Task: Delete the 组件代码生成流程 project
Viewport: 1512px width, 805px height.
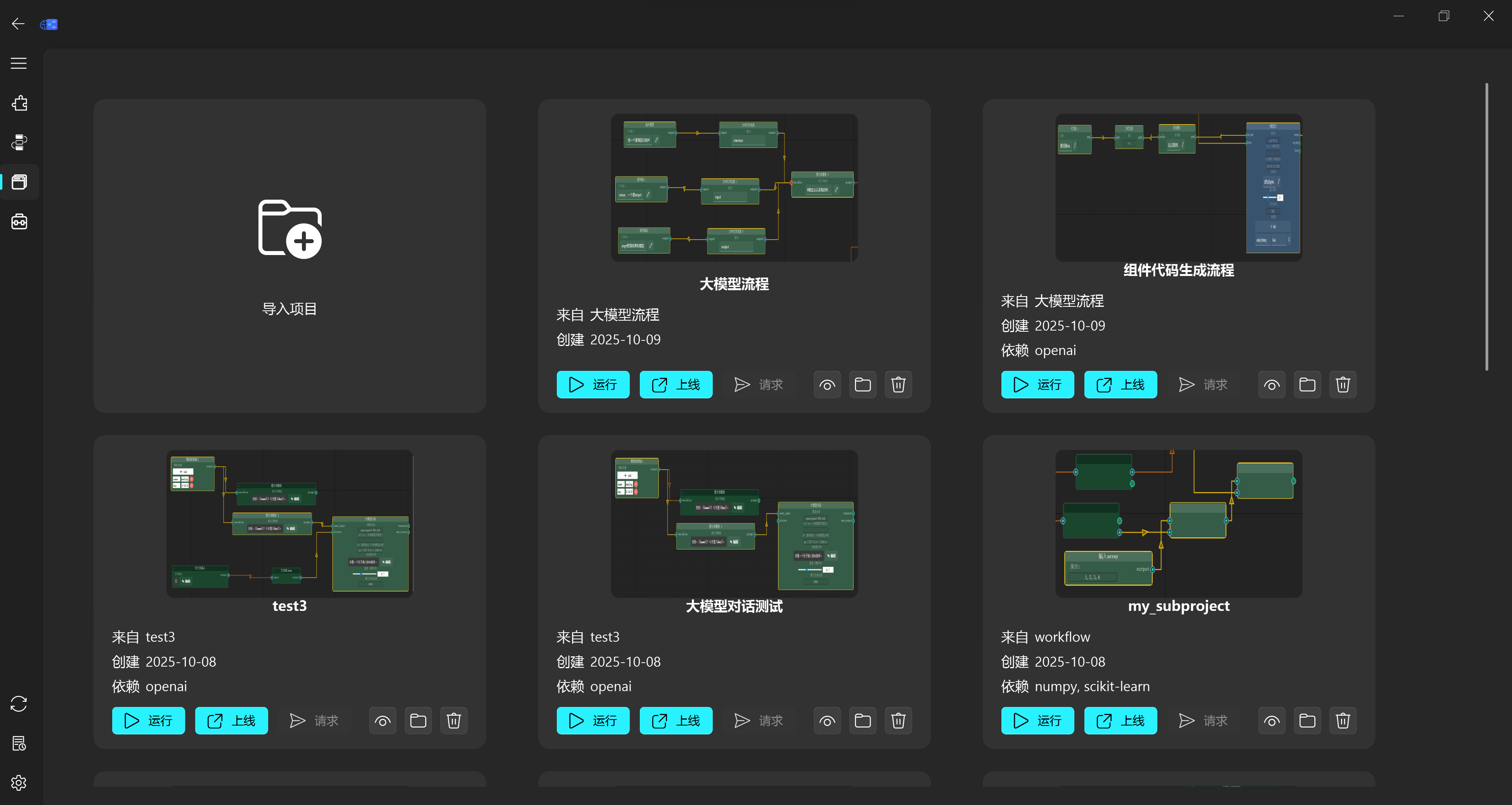Action: coord(1343,385)
